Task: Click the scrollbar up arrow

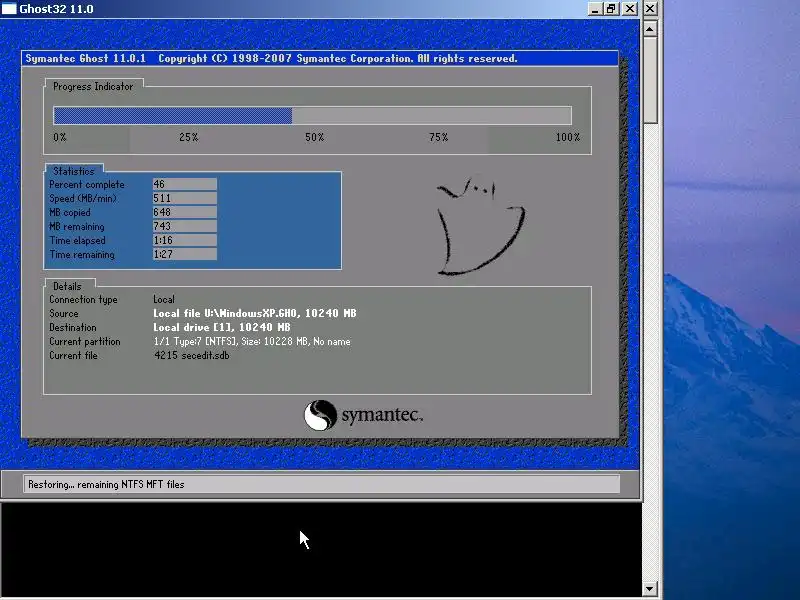Action: (649, 29)
